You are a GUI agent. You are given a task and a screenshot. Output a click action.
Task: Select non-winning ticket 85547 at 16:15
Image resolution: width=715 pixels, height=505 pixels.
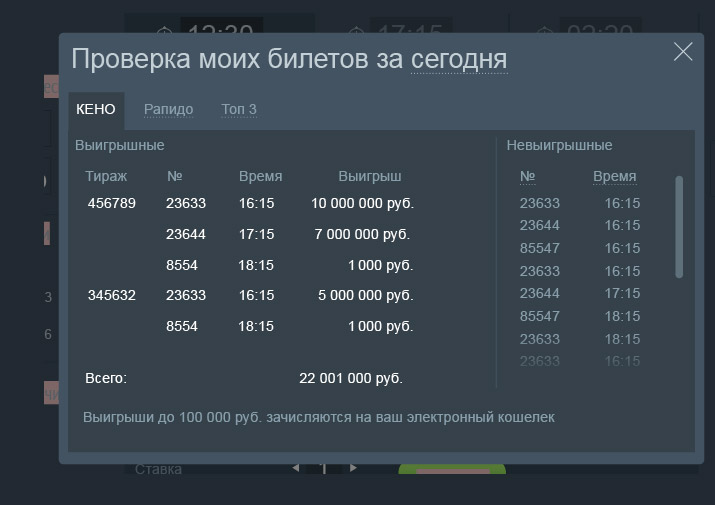[540, 248]
